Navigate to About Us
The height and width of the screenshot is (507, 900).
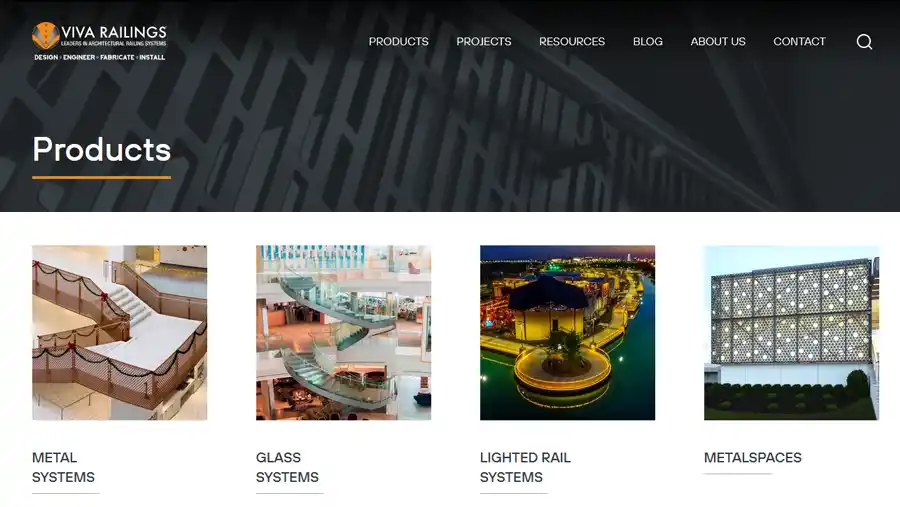[x=718, y=41]
